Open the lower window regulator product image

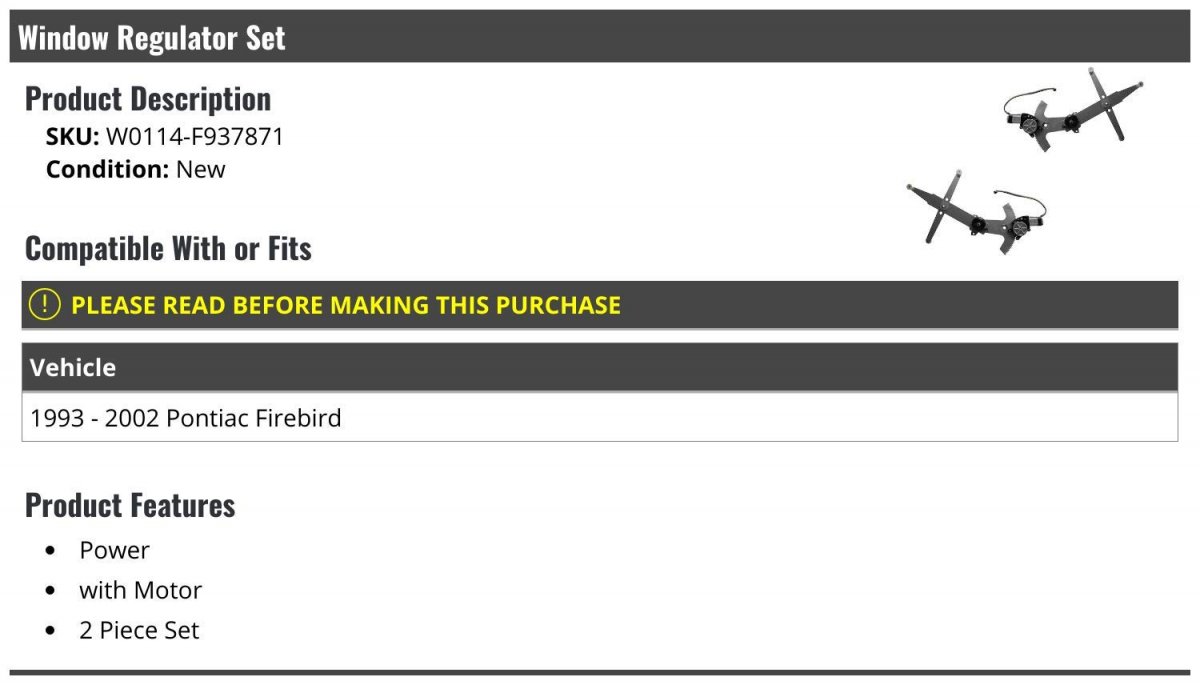tap(976, 211)
